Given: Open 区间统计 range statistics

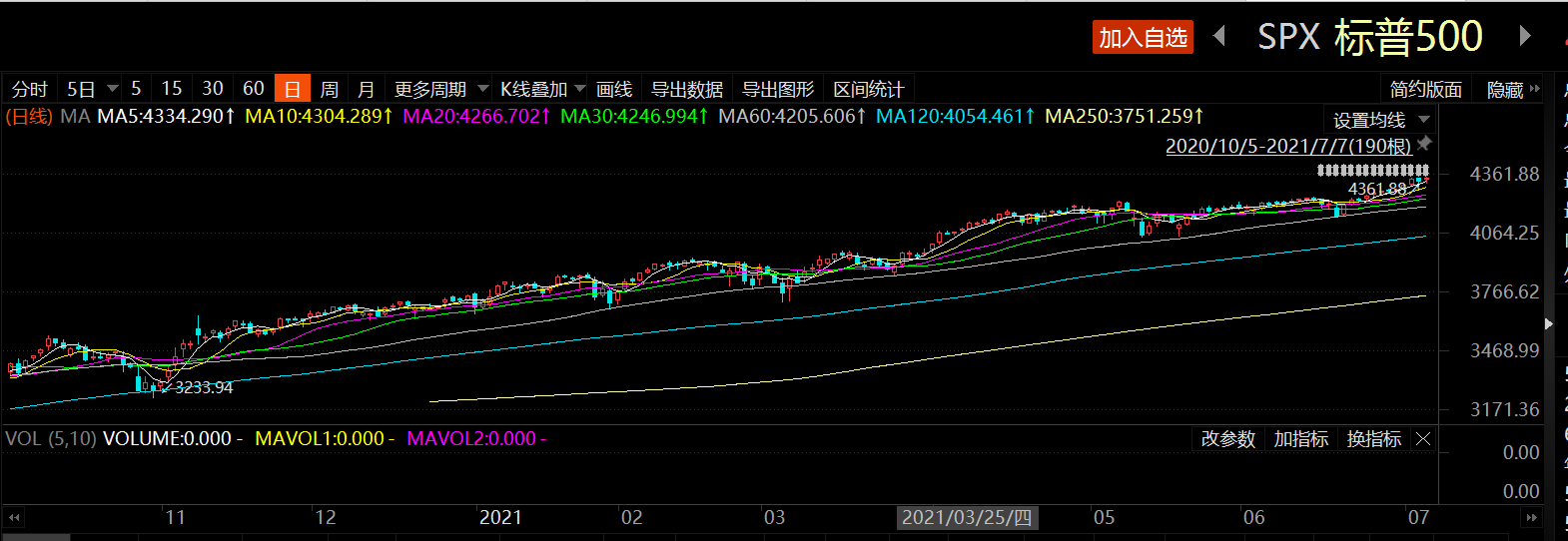Looking at the screenshot, I should pyautogui.click(x=869, y=89).
